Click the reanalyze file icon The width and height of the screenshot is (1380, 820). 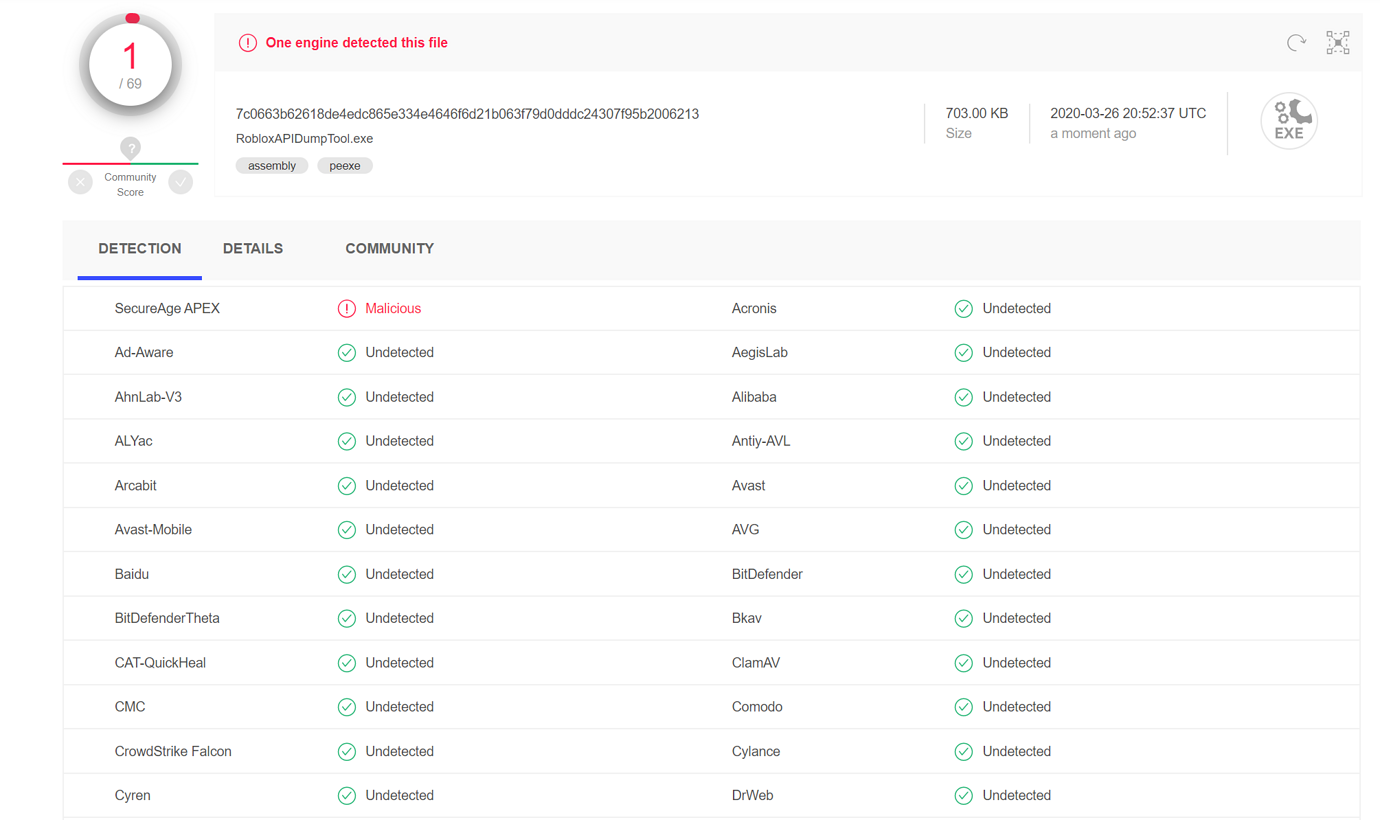(1297, 42)
